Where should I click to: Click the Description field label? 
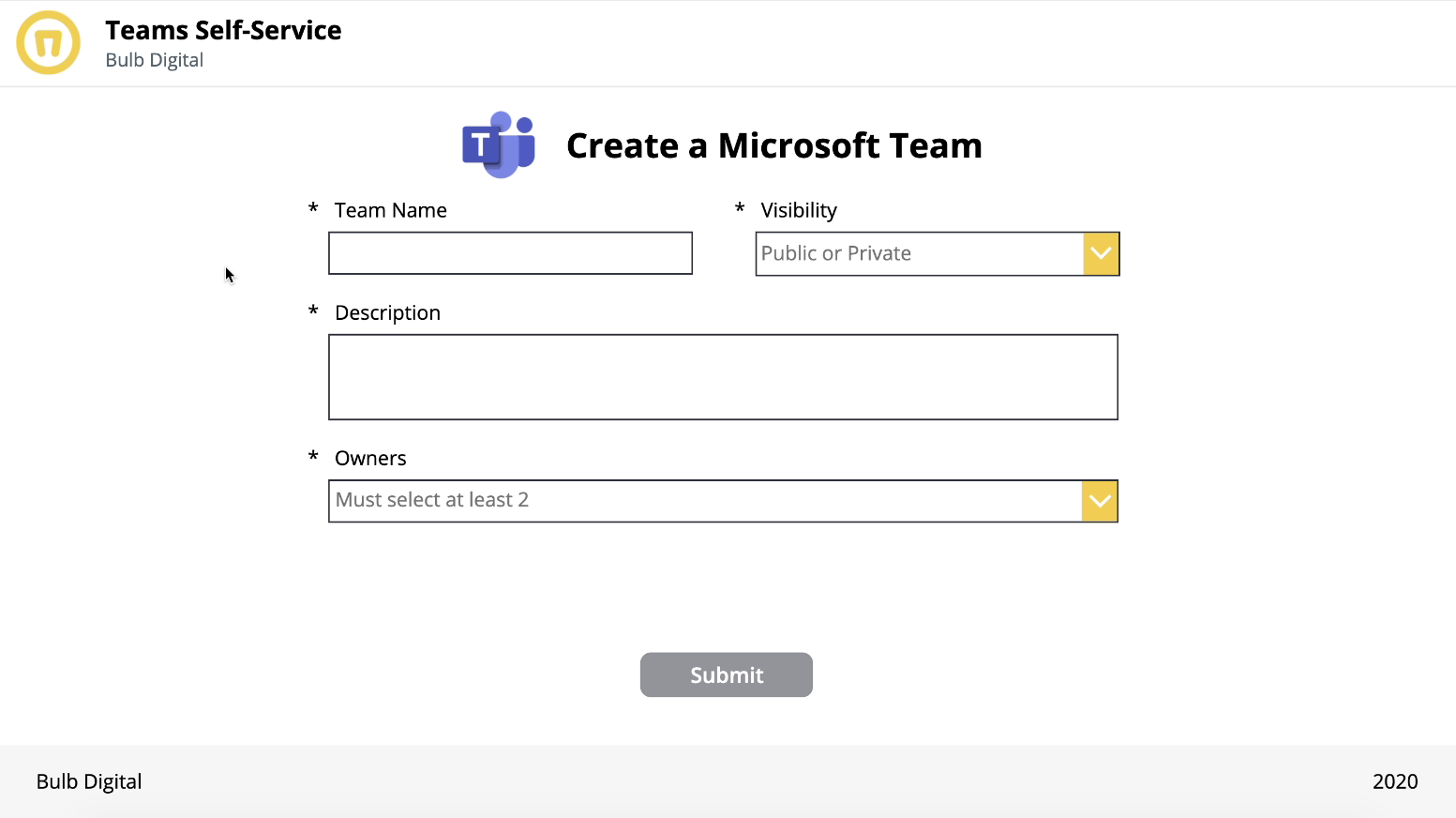point(387,312)
